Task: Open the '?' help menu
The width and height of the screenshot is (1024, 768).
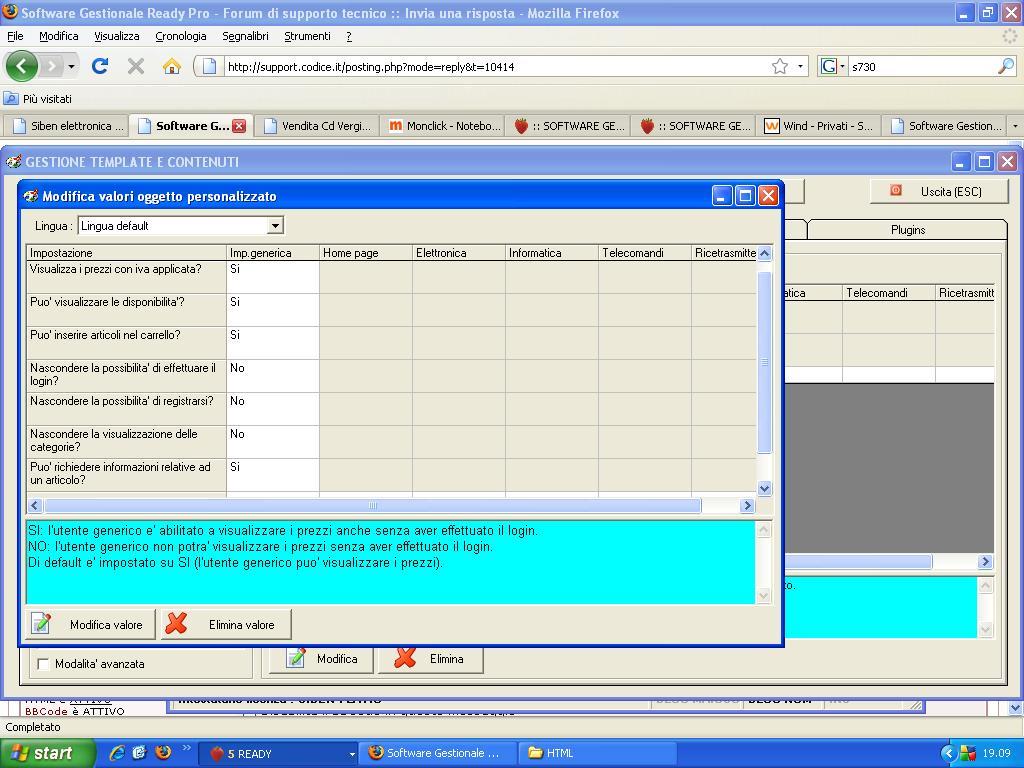Action: tap(349, 36)
